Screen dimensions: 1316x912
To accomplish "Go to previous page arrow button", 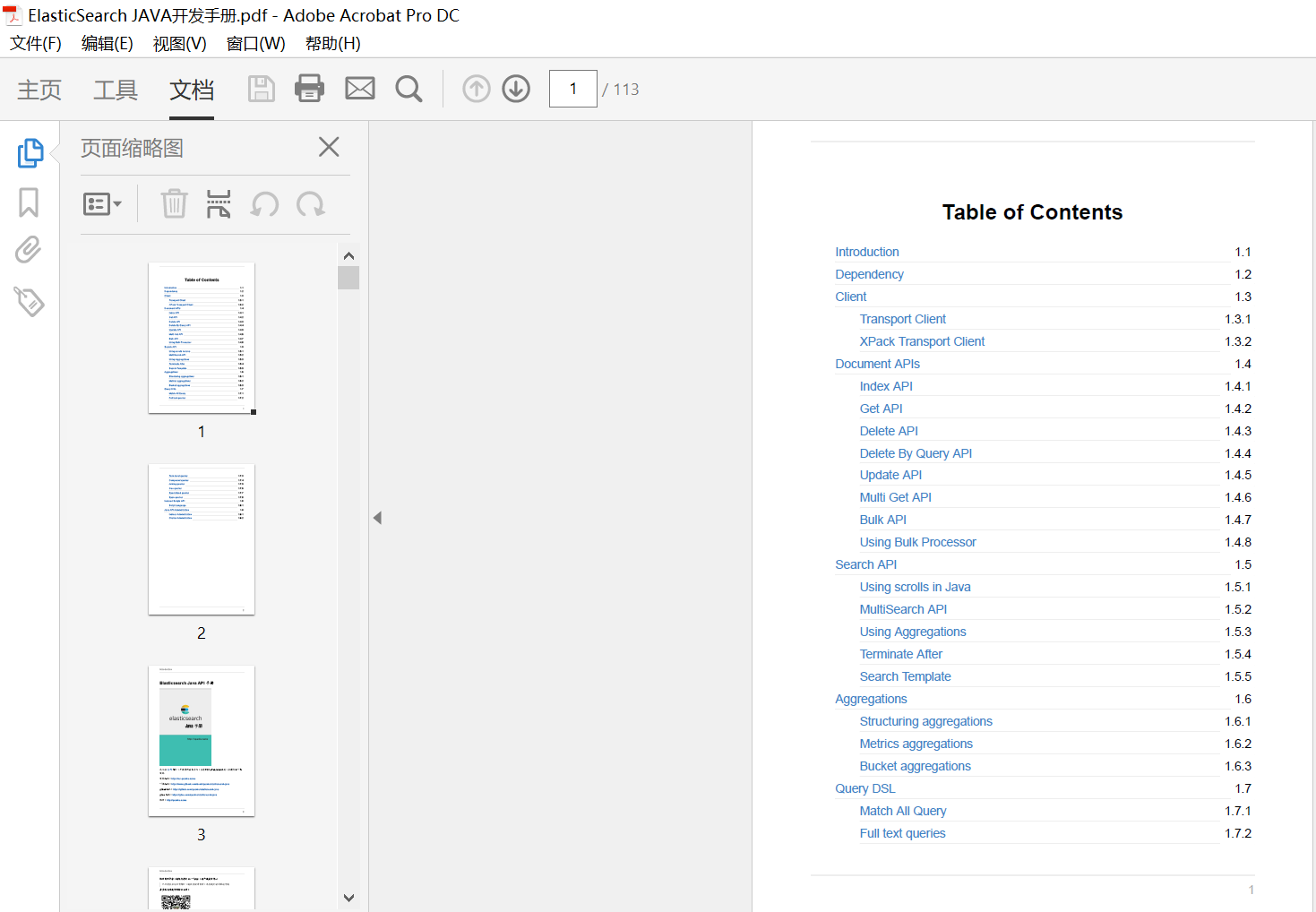I will pyautogui.click(x=477, y=89).
